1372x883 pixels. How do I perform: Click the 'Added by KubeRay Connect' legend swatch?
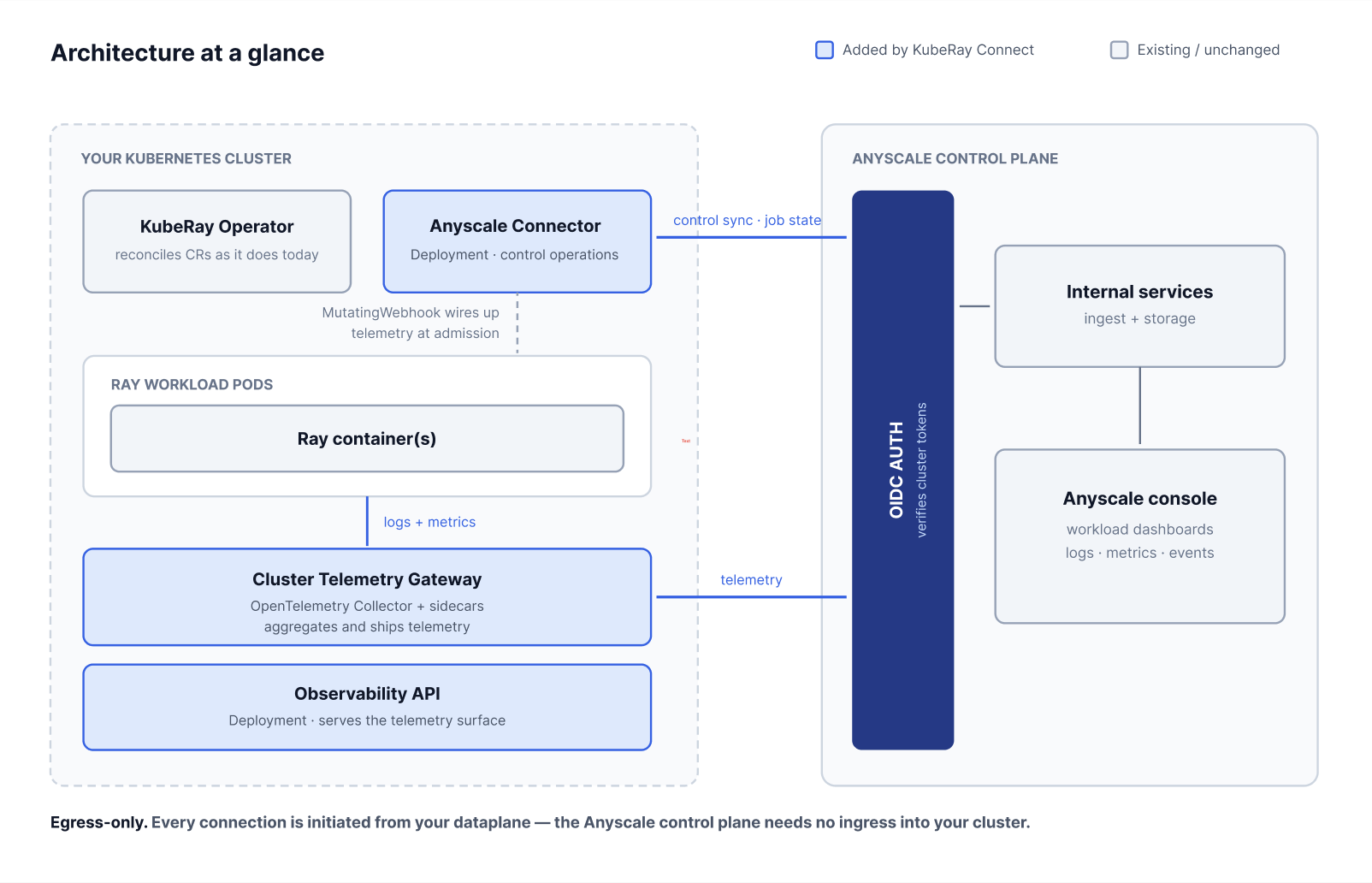click(825, 50)
